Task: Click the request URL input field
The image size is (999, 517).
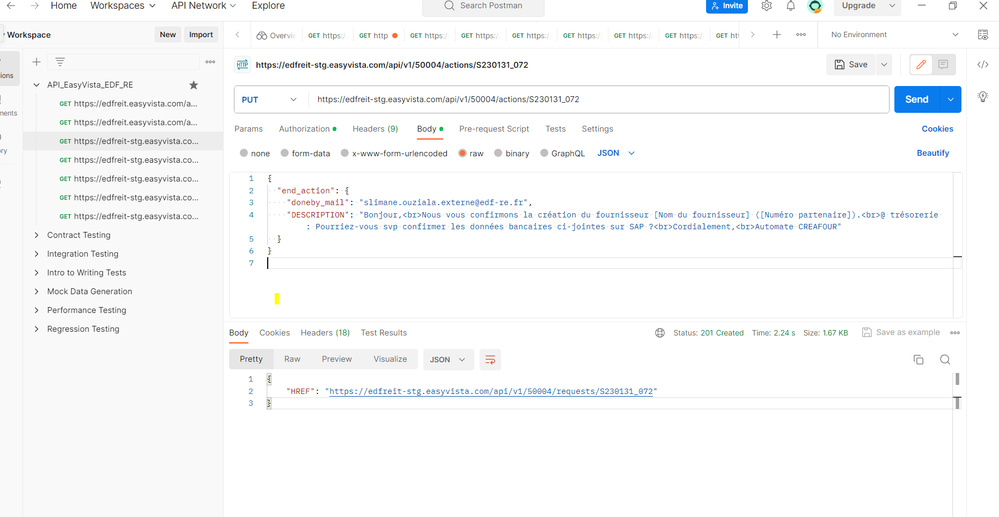Action: point(596,100)
